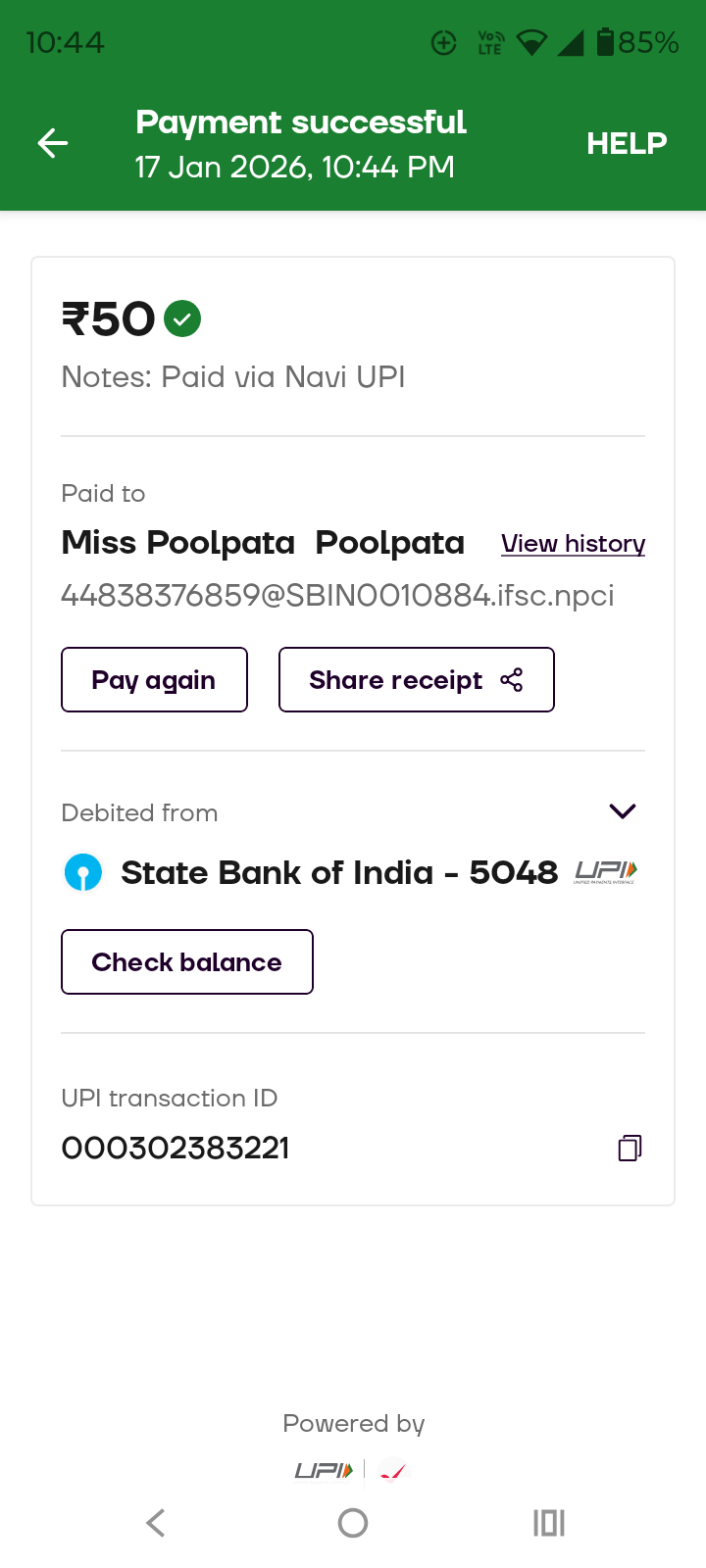Tap the Share receipt button

click(416, 680)
